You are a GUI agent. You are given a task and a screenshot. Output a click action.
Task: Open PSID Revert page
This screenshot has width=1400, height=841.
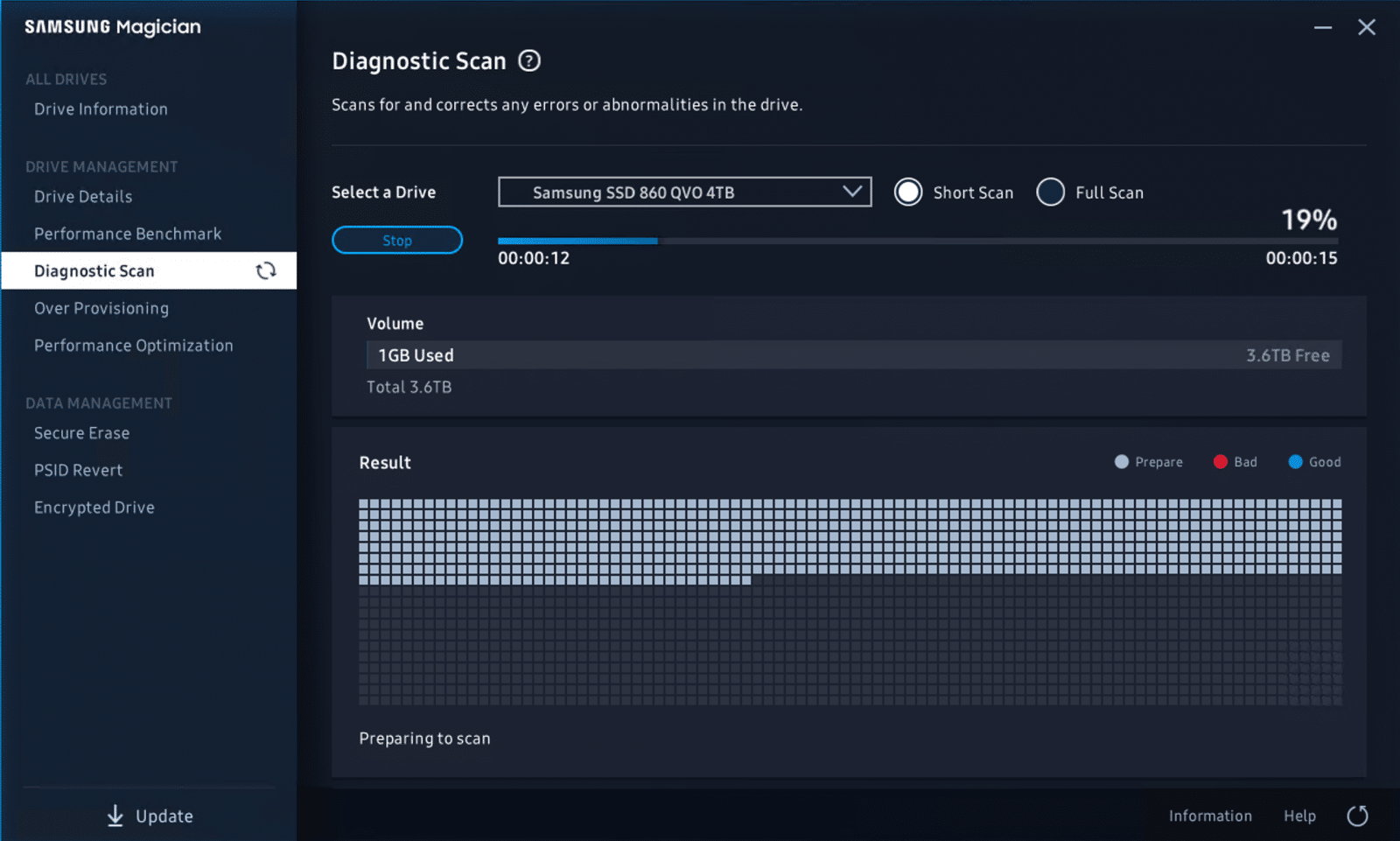(78, 470)
